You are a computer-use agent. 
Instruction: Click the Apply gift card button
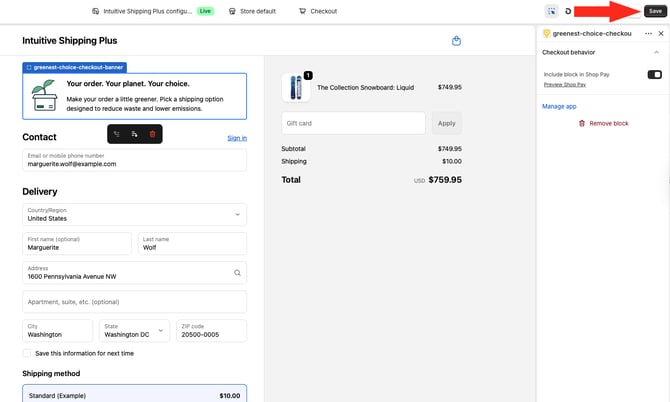[x=447, y=123]
